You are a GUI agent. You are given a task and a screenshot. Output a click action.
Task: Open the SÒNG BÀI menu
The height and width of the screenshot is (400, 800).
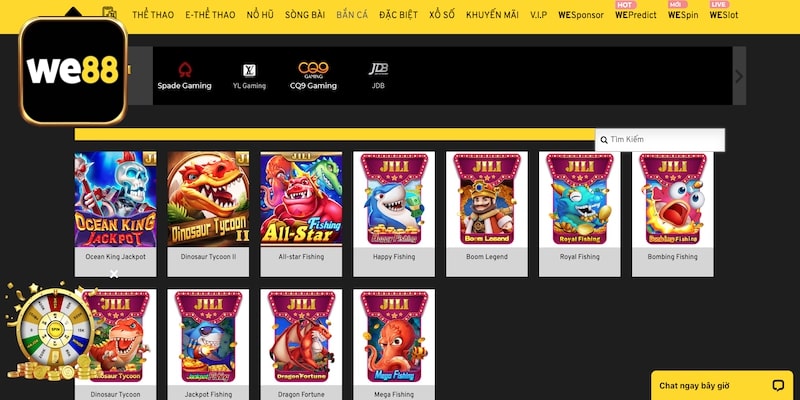click(x=305, y=15)
